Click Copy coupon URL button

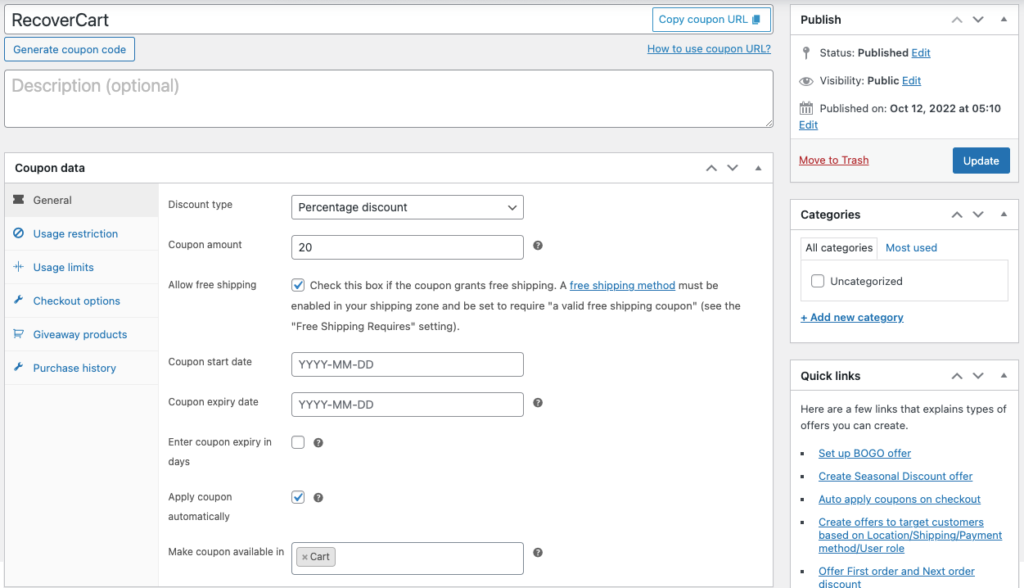[x=711, y=20]
